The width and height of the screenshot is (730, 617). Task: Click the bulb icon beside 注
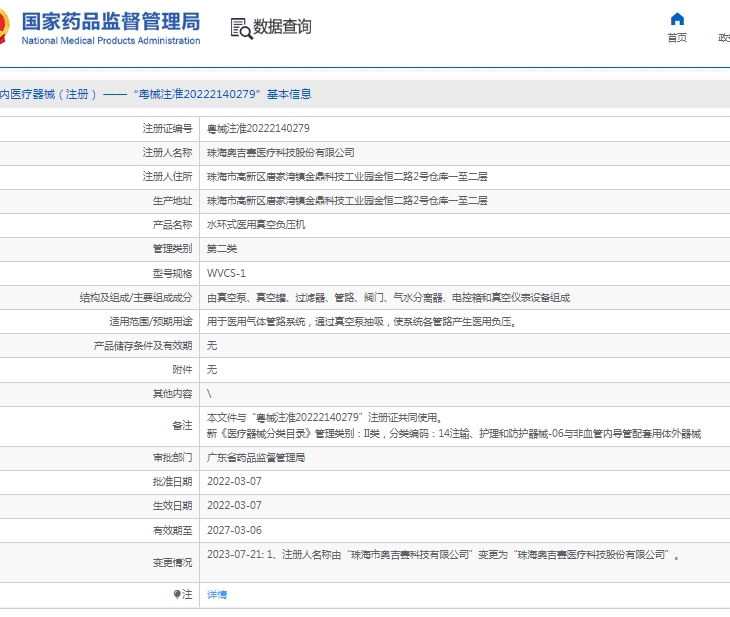click(177, 594)
